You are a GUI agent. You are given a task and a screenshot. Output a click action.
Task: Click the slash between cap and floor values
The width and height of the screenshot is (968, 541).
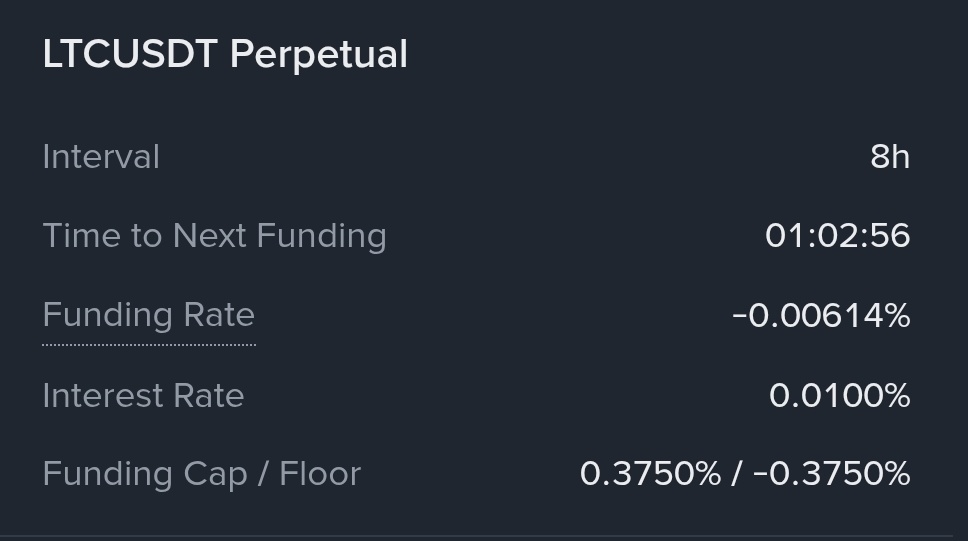pyautogui.click(x=736, y=474)
